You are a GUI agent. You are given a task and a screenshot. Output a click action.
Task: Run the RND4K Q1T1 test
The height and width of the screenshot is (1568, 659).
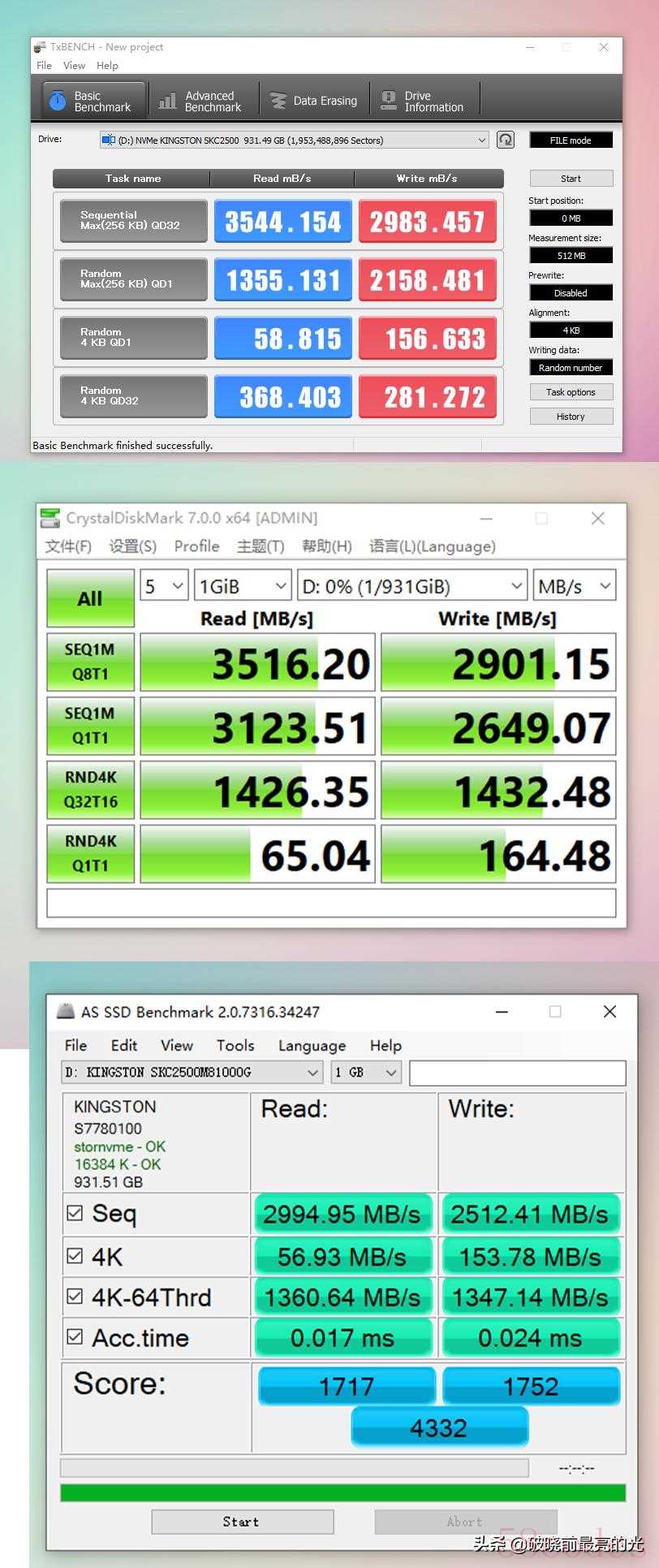tap(90, 853)
